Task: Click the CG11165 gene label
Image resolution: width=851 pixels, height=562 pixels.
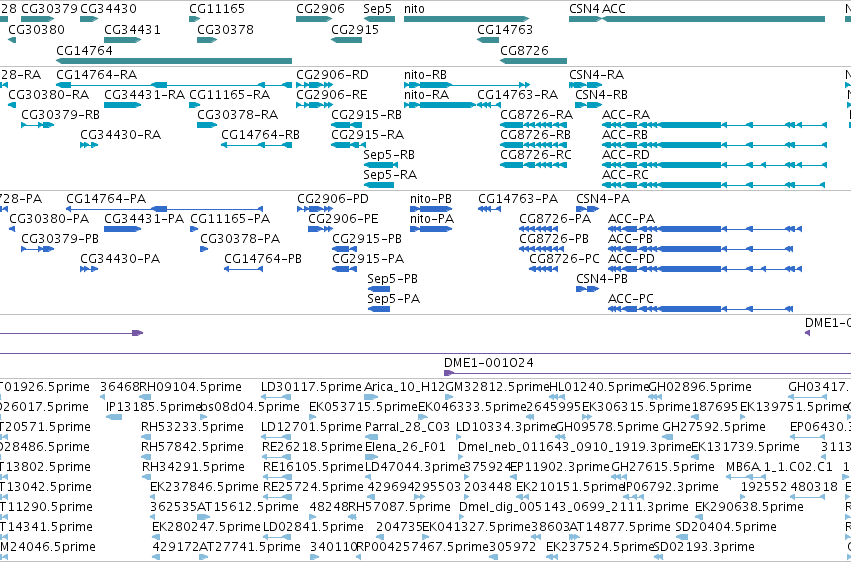Action: click(217, 9)
